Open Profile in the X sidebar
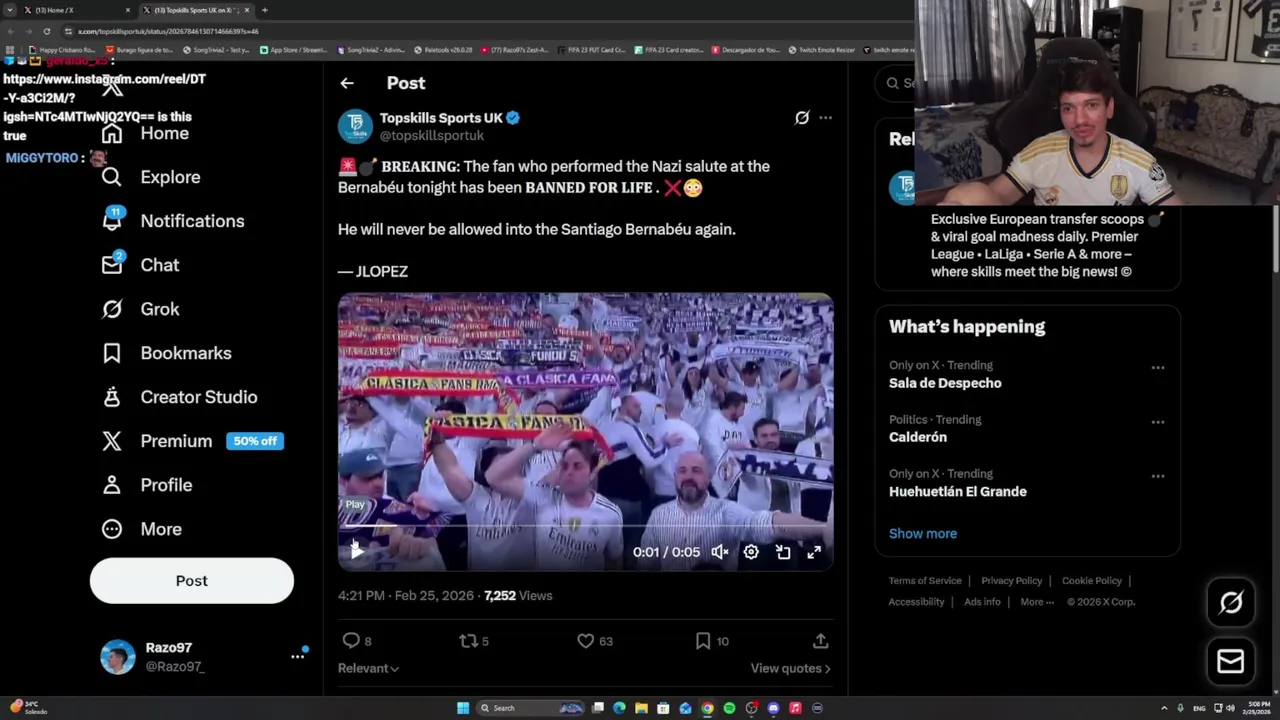Viewport: 1280px width, 720px height. pos(146,485)
